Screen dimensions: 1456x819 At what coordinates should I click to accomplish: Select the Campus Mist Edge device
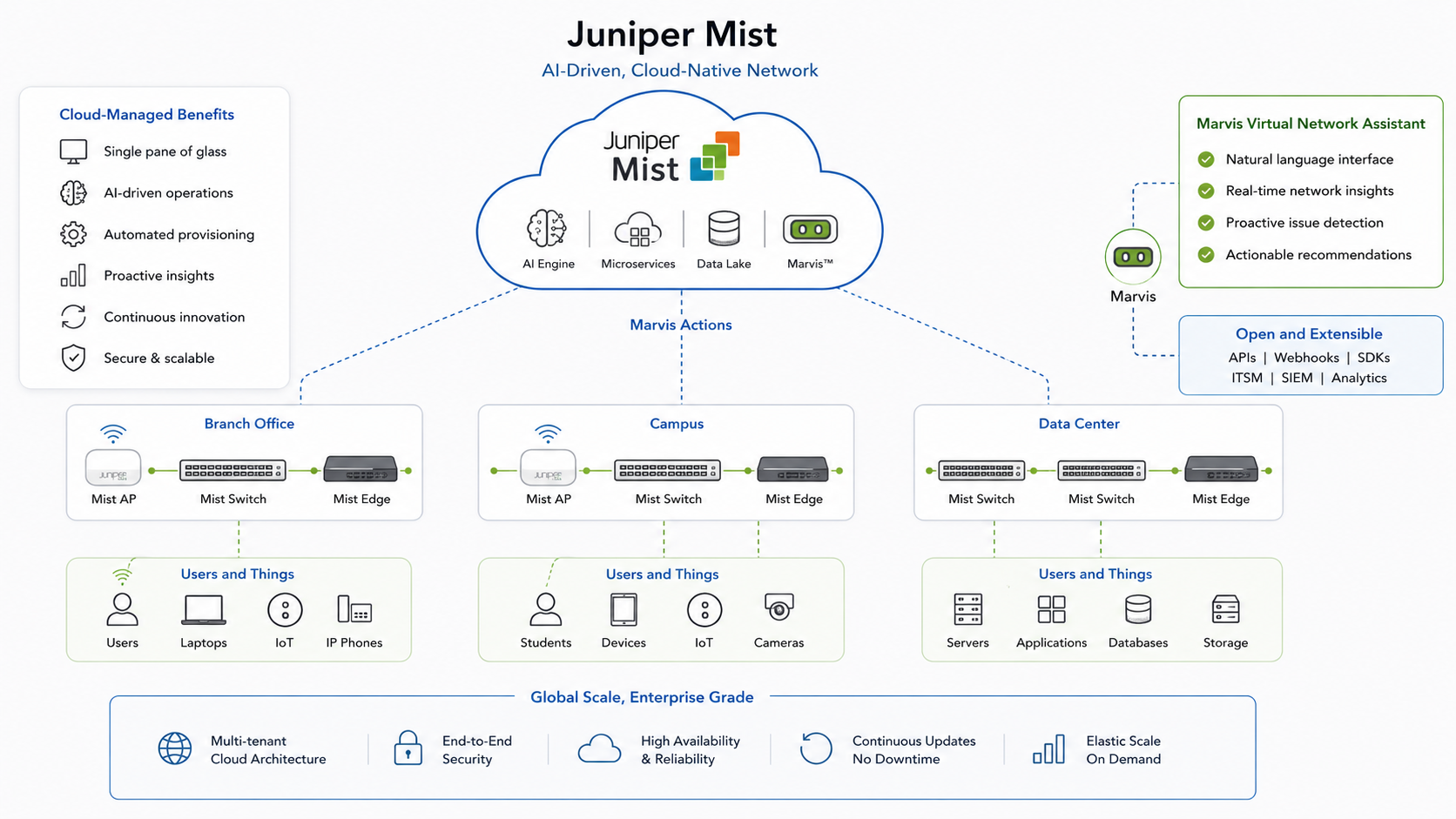[793, 469]
